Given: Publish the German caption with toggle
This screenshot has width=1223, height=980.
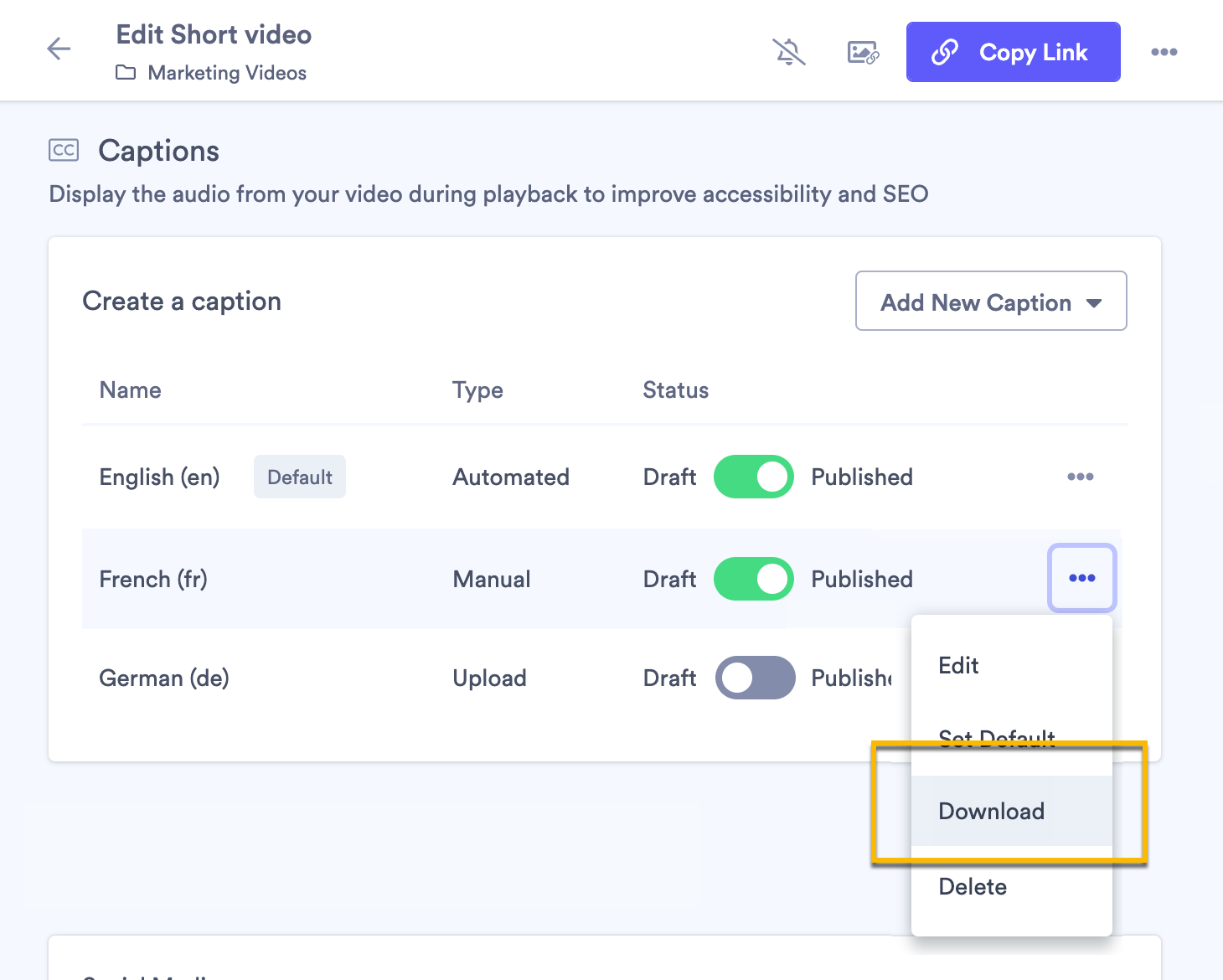Looking at the screenshot, I should [754, 678].
